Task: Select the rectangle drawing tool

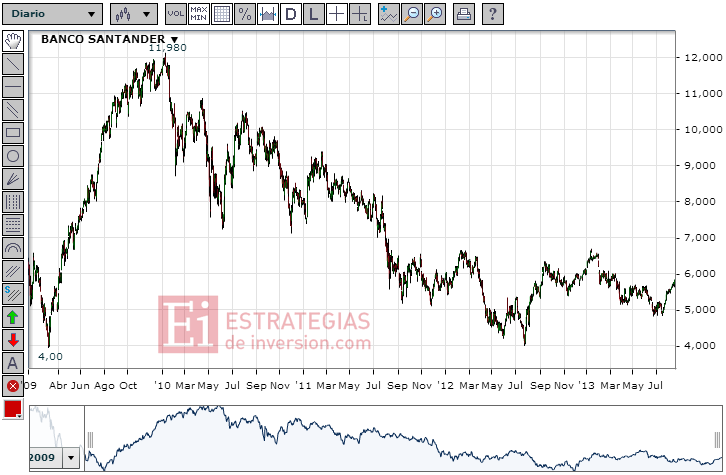Action: 13,133
